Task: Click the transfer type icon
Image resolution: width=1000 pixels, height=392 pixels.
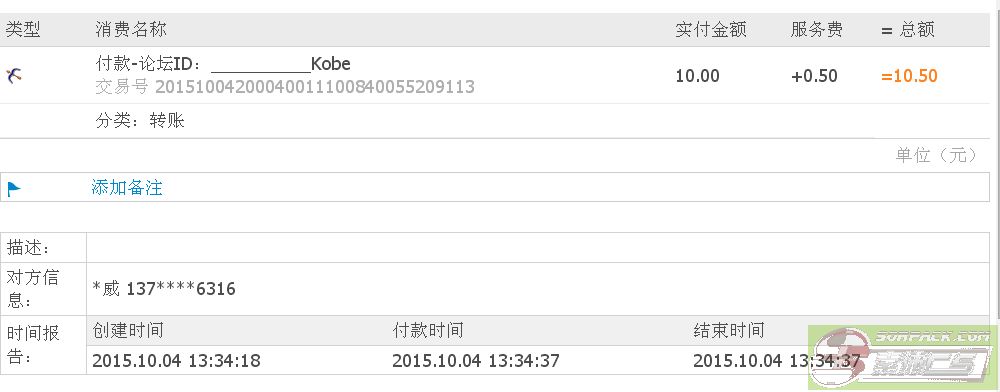Action: click(14, 75)
